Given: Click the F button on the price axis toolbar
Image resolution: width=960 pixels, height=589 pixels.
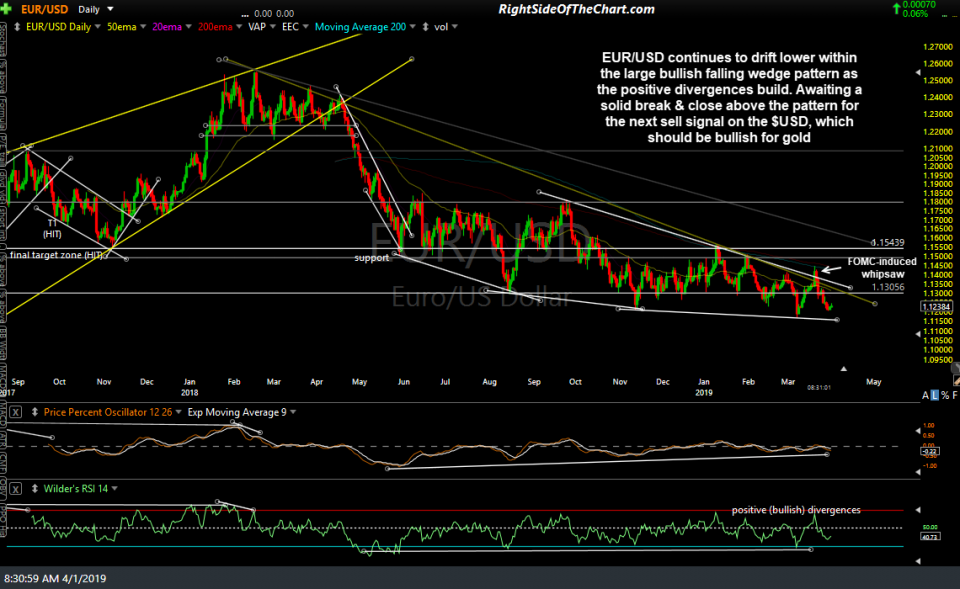Looking at the screenshot, I should (x=955, y=394).
